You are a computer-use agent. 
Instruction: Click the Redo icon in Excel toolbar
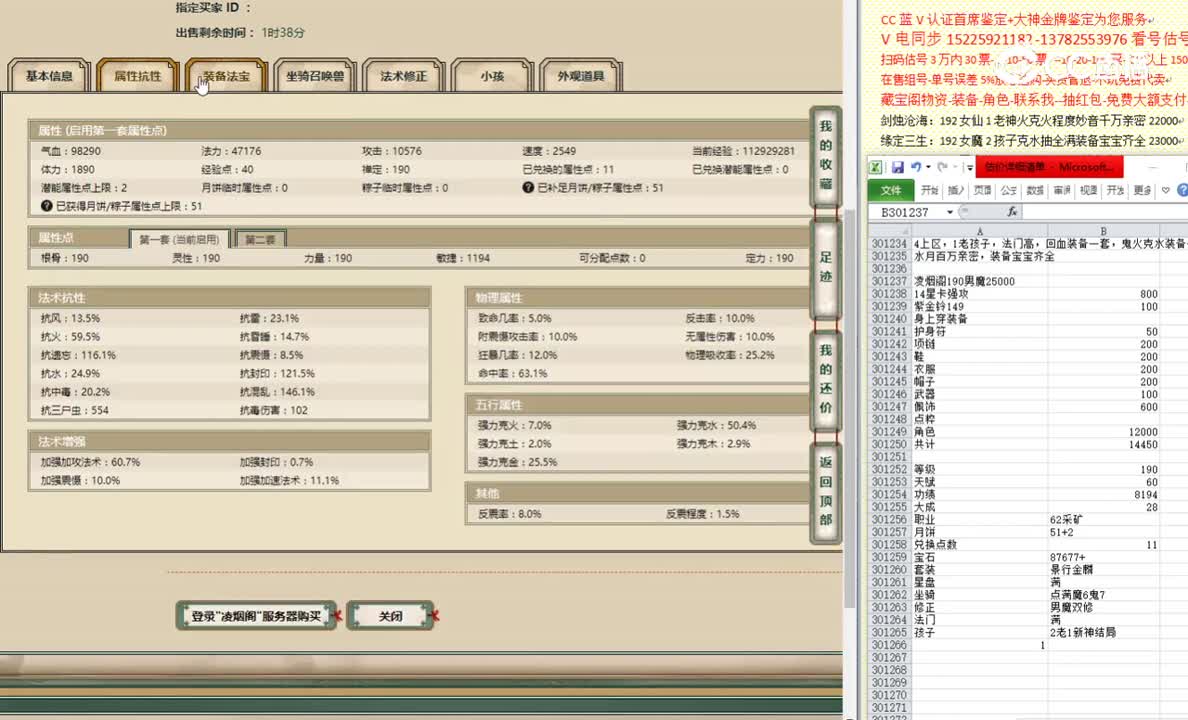click(x=942, y=167)
